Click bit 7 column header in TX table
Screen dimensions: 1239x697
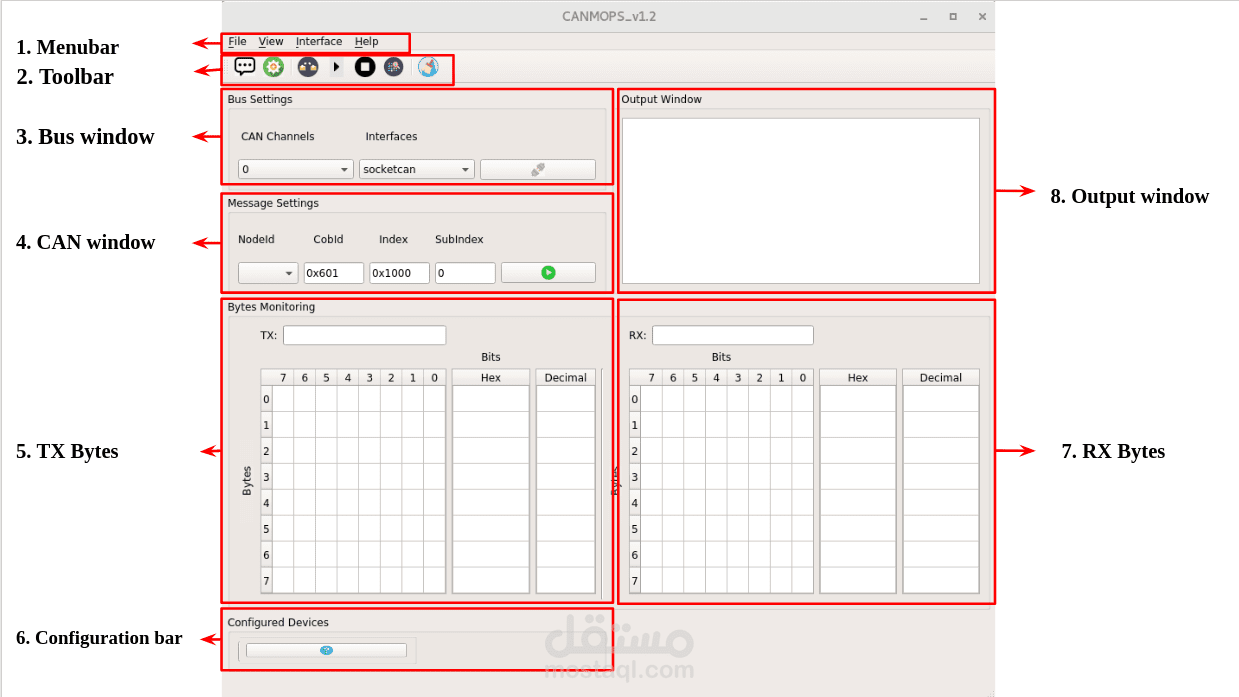[x=283, y=378]
